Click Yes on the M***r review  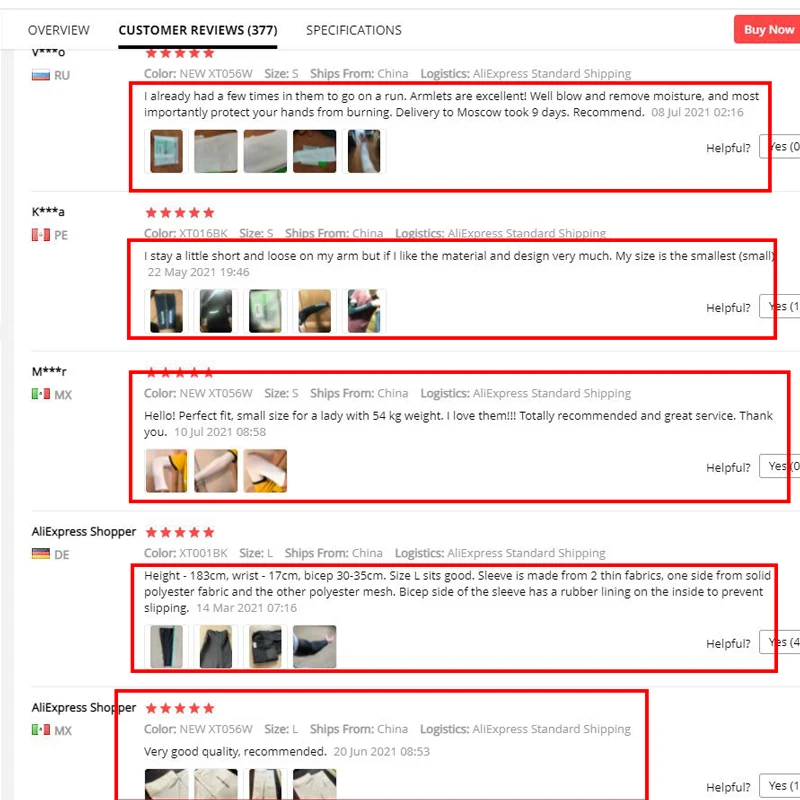coord(780,466)
